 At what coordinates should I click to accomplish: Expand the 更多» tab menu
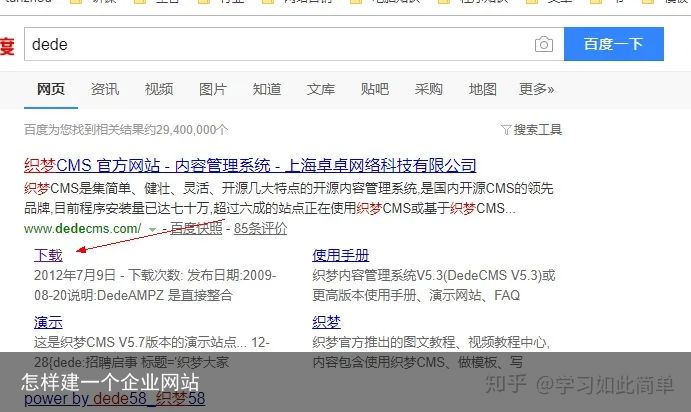pos(536,89)
